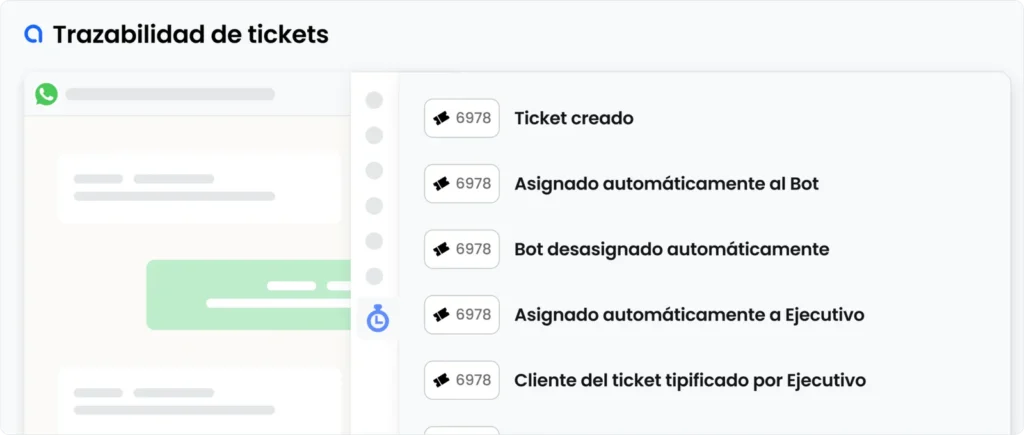Click the blue timer icon in sidebar
Image resolution: width=1024 pixels, height=435 pixels.
(377, 319)
